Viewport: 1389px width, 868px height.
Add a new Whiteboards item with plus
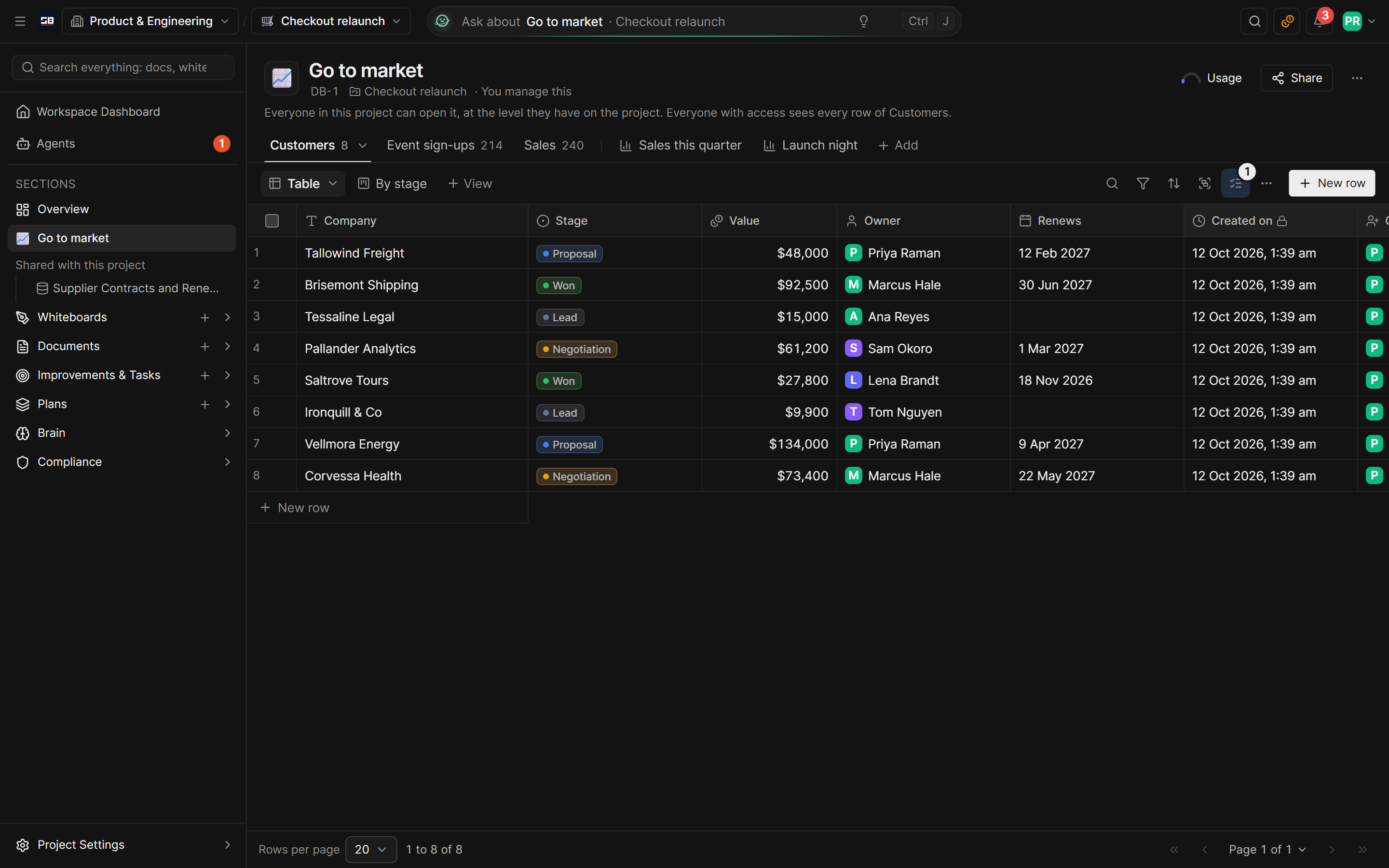coord(204,317)
